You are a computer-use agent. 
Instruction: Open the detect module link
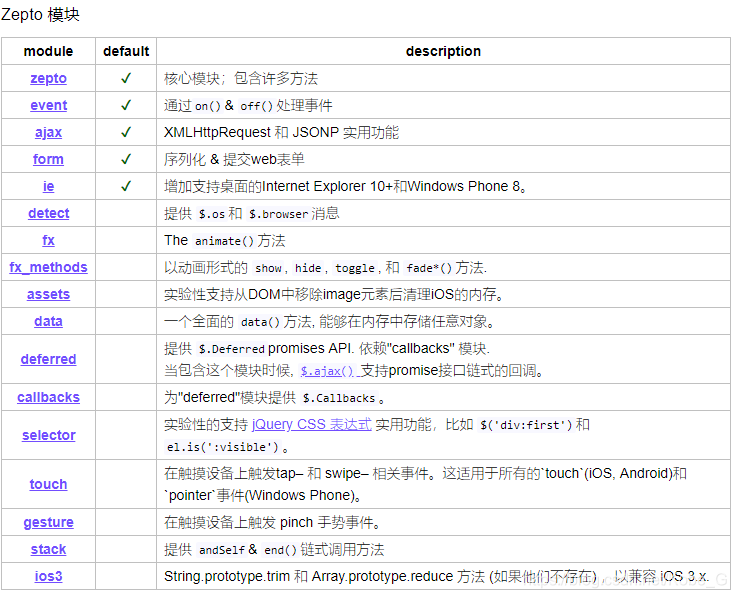click(48, 213)
